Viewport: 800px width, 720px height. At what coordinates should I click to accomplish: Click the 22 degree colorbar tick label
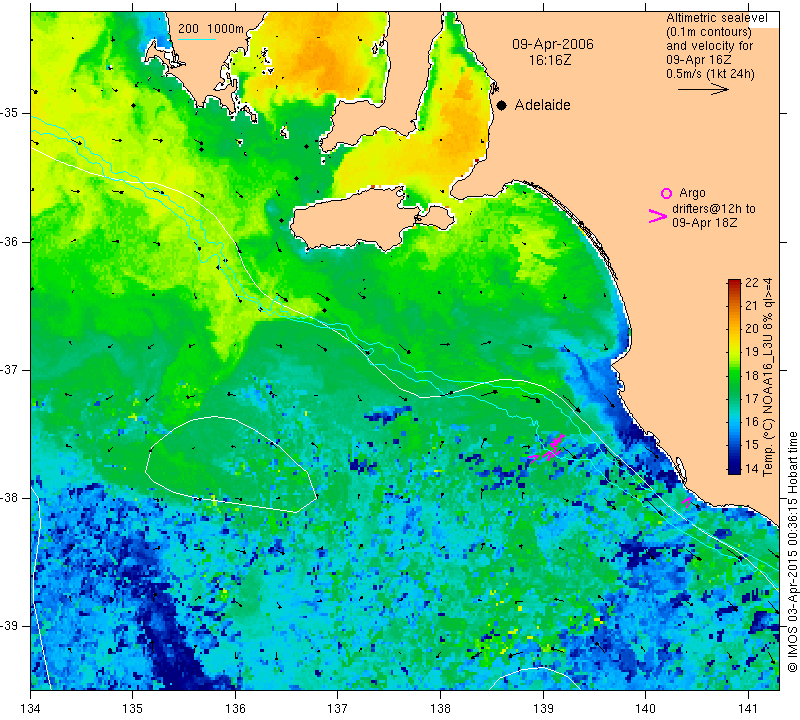(x=752, y=283)
